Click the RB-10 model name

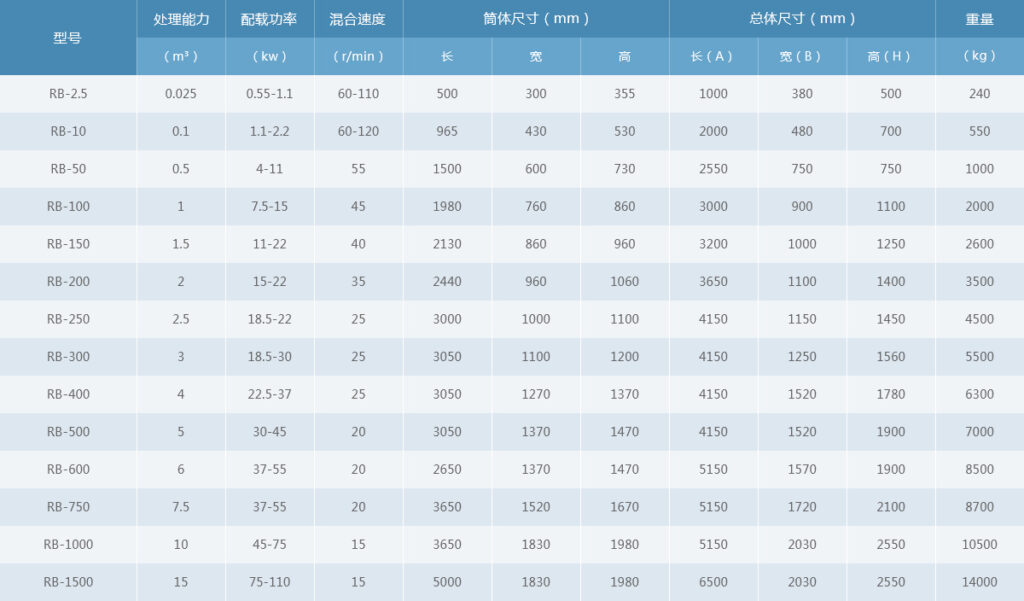[67, 131]
